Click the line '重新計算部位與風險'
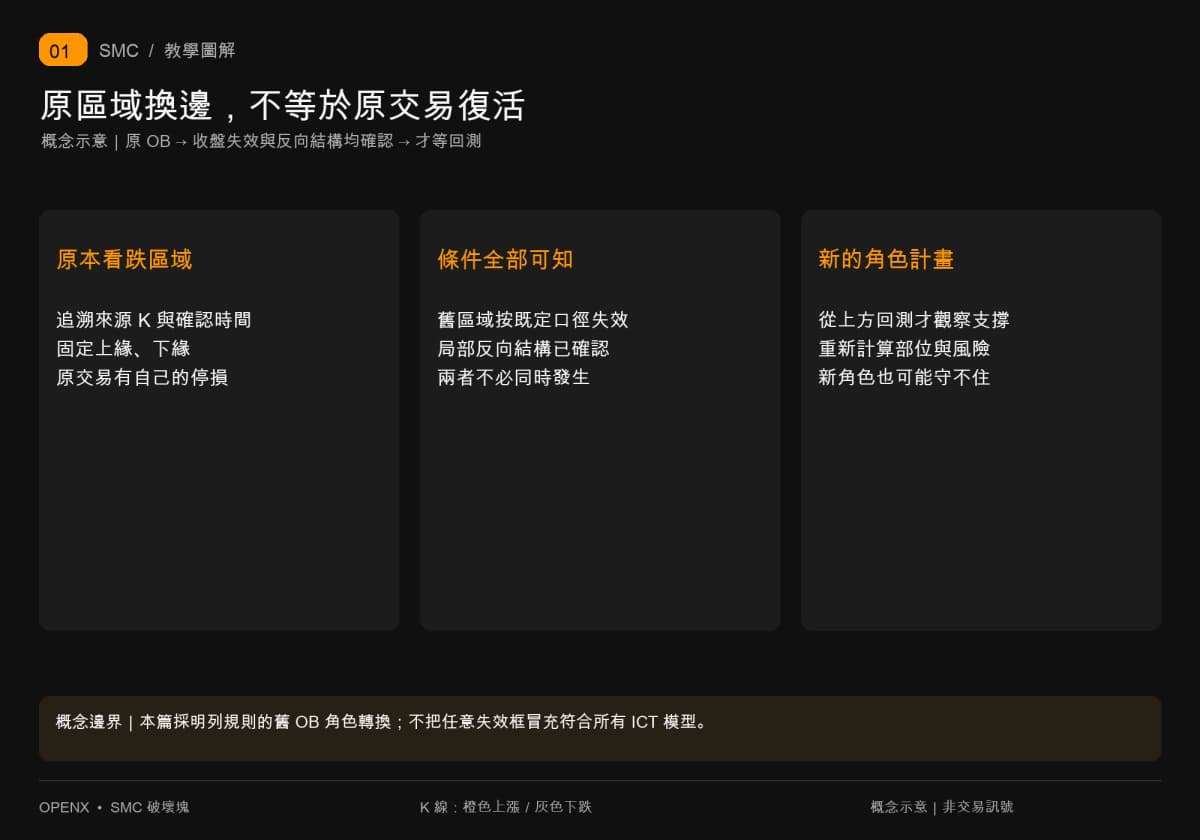This screenshot has width=1200, height=840. tap(904, 349)
